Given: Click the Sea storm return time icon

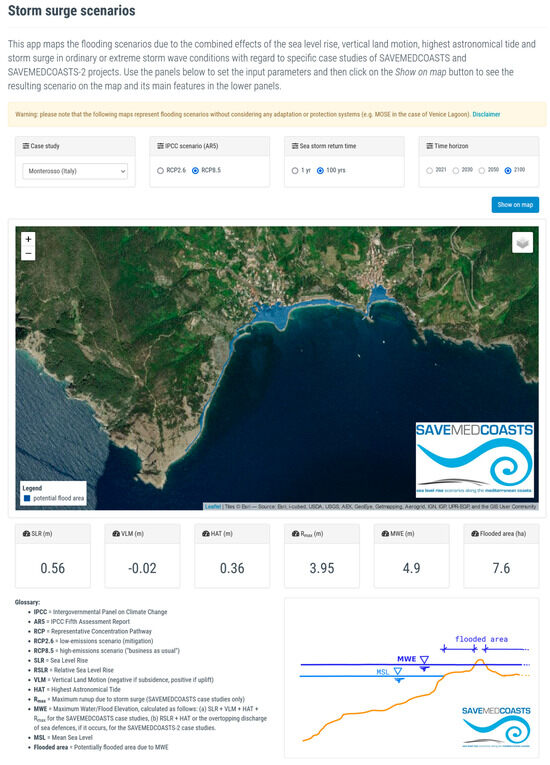Looking at the screenshot, I should [295, 146].
